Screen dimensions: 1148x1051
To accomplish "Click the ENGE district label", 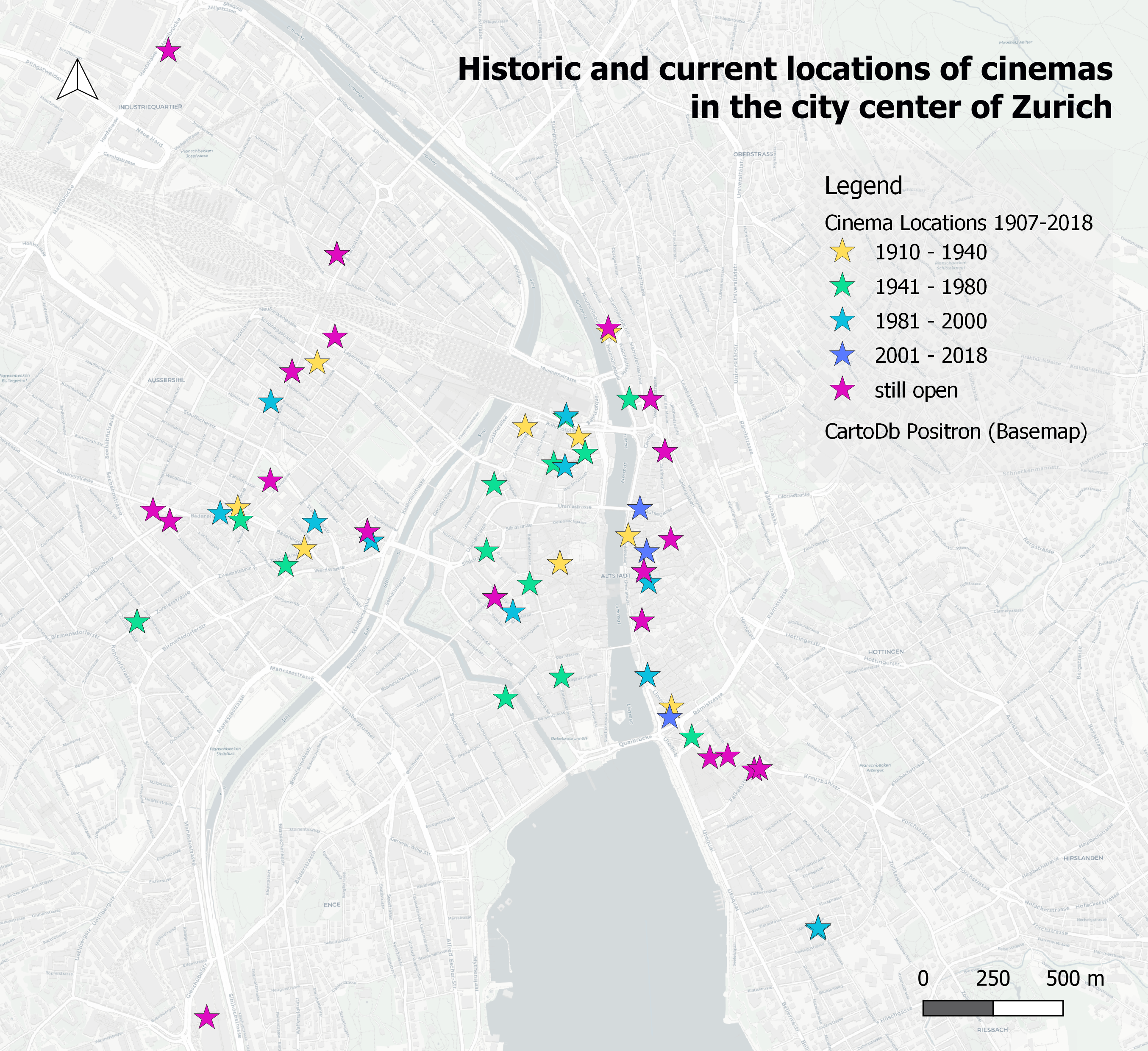I will [332, 905].
